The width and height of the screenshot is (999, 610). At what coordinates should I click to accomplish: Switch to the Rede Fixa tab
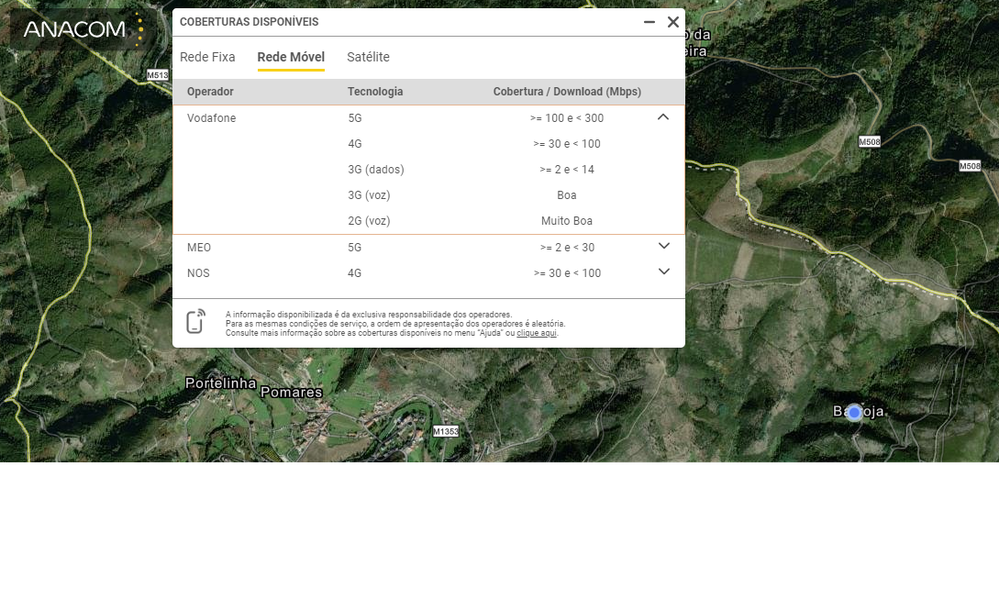coord(207,57)
